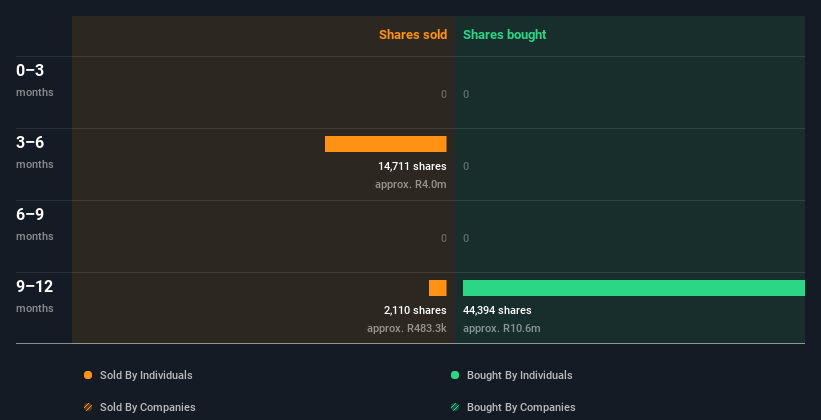Click the zero bought value in 3–6 months row
Image resolution: width=821 pixels, height=420 pixels.
(466, 167)
